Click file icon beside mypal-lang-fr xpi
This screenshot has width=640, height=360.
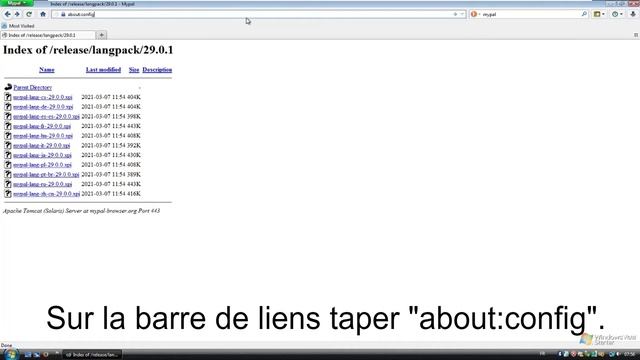[8, 126]
